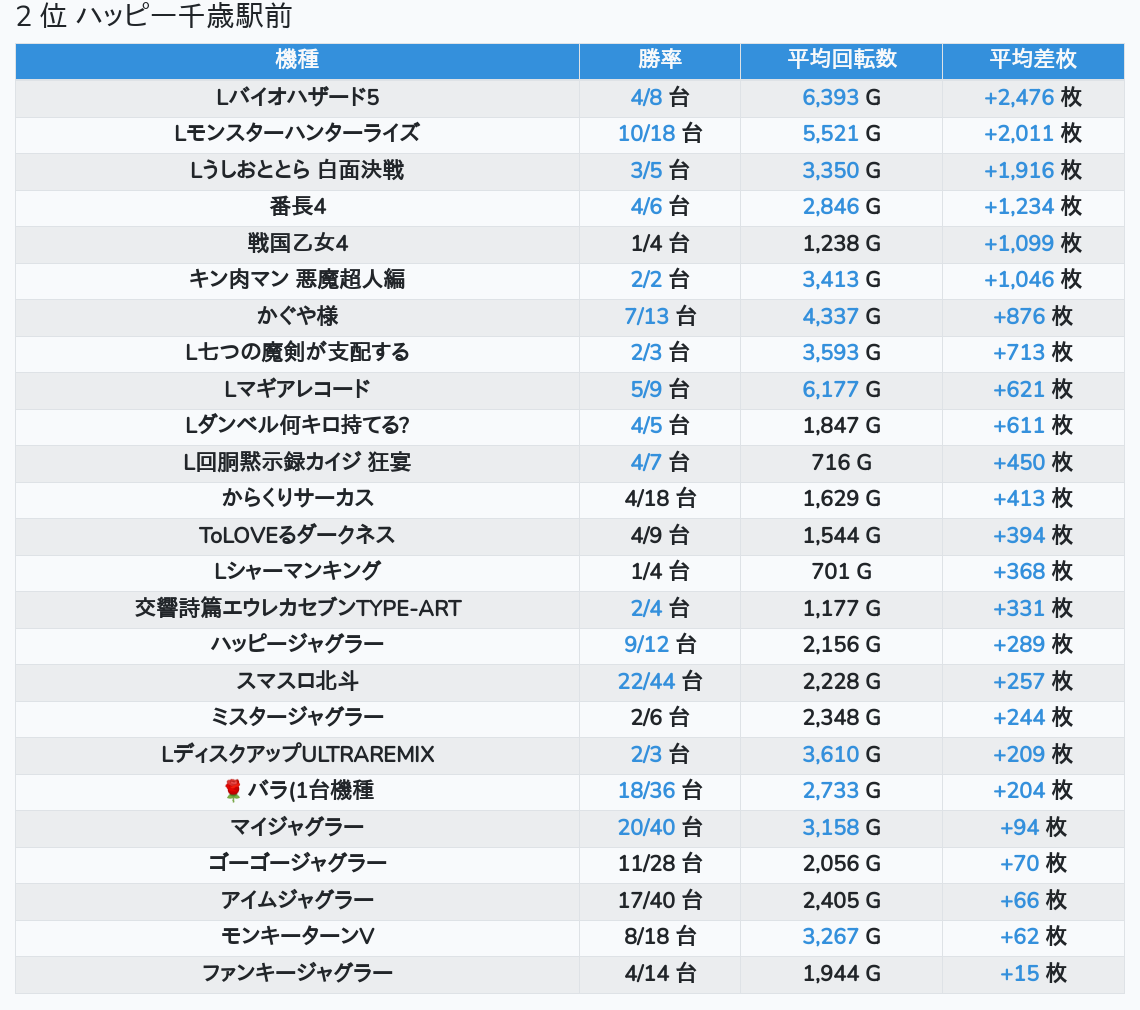Image resolution: width=1140 pixels, height=1010 pixels.
Task: Click the 20/40 win rate for マイジャグラー
Action: coord(644,827)
